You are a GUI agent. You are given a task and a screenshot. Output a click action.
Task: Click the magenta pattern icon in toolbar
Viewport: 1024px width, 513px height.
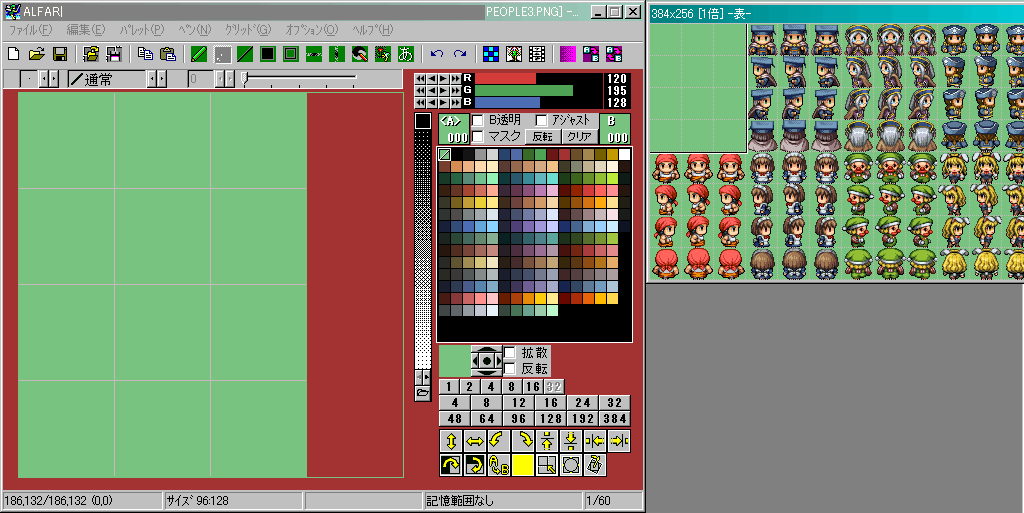[x=568, y=54]
